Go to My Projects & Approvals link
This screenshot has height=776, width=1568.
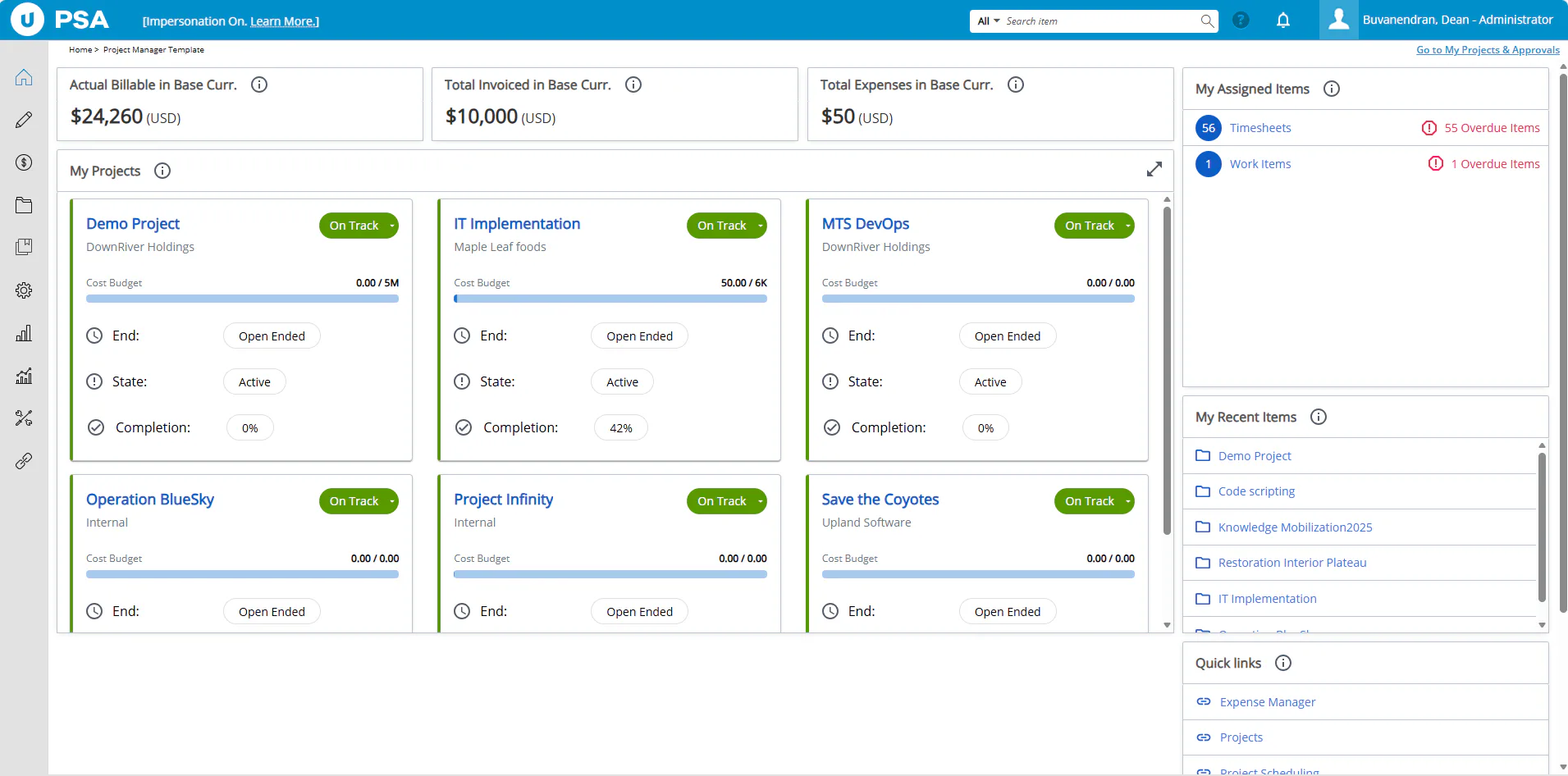1488,50
